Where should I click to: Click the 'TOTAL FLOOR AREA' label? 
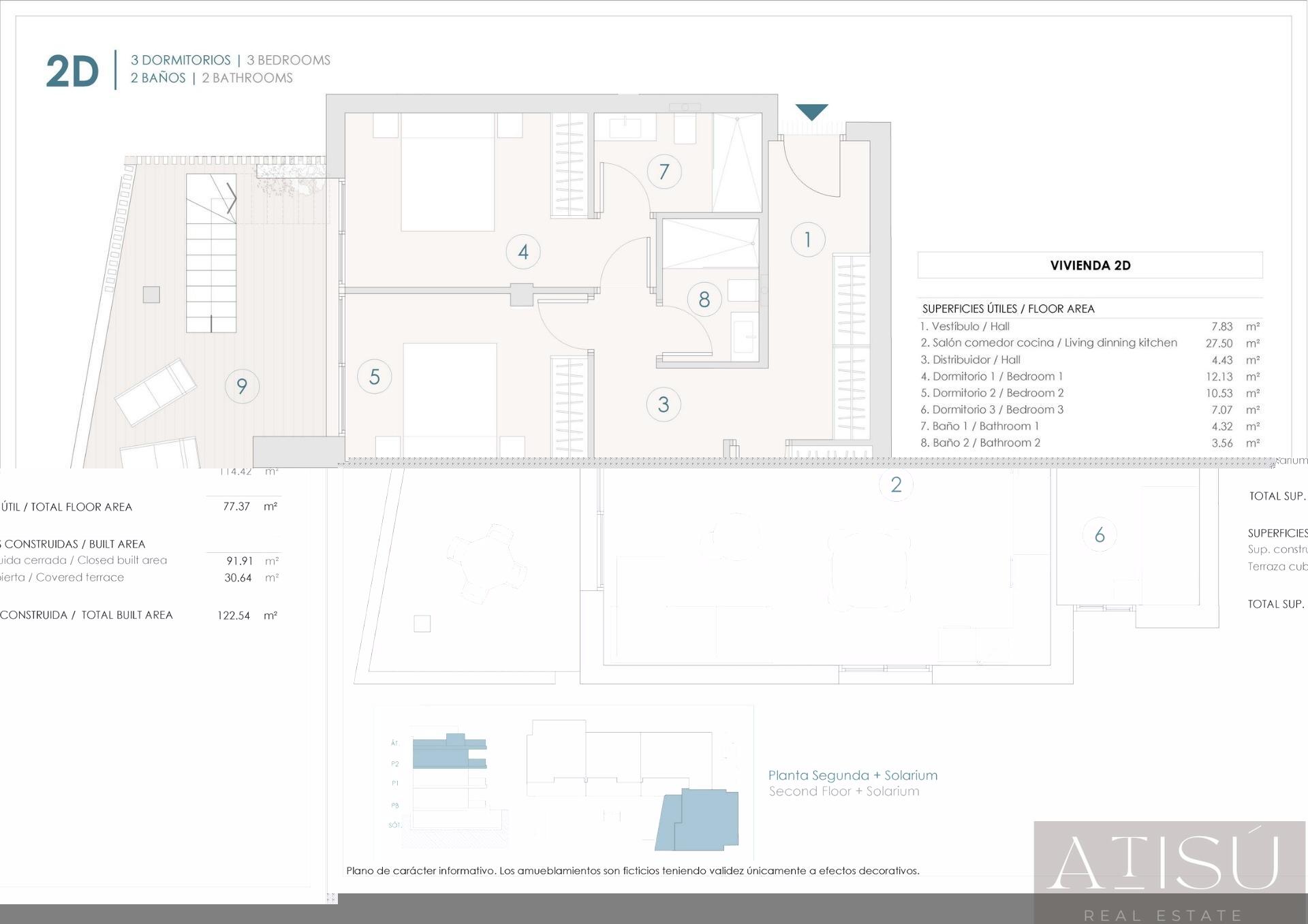coord(82,507)
